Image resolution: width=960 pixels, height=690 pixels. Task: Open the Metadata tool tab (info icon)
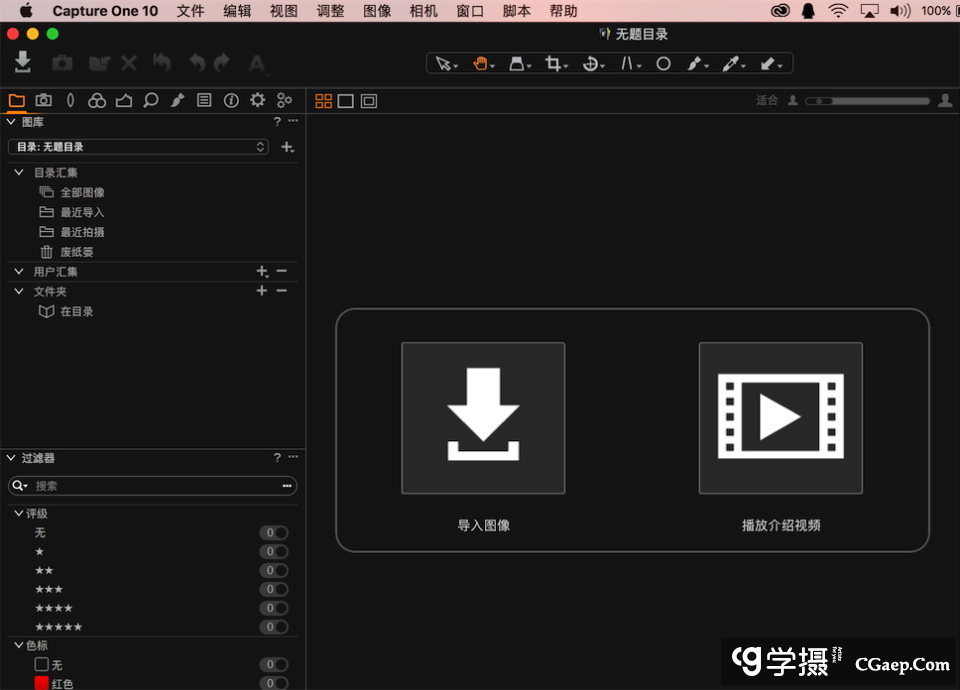(x=231, y=100)
